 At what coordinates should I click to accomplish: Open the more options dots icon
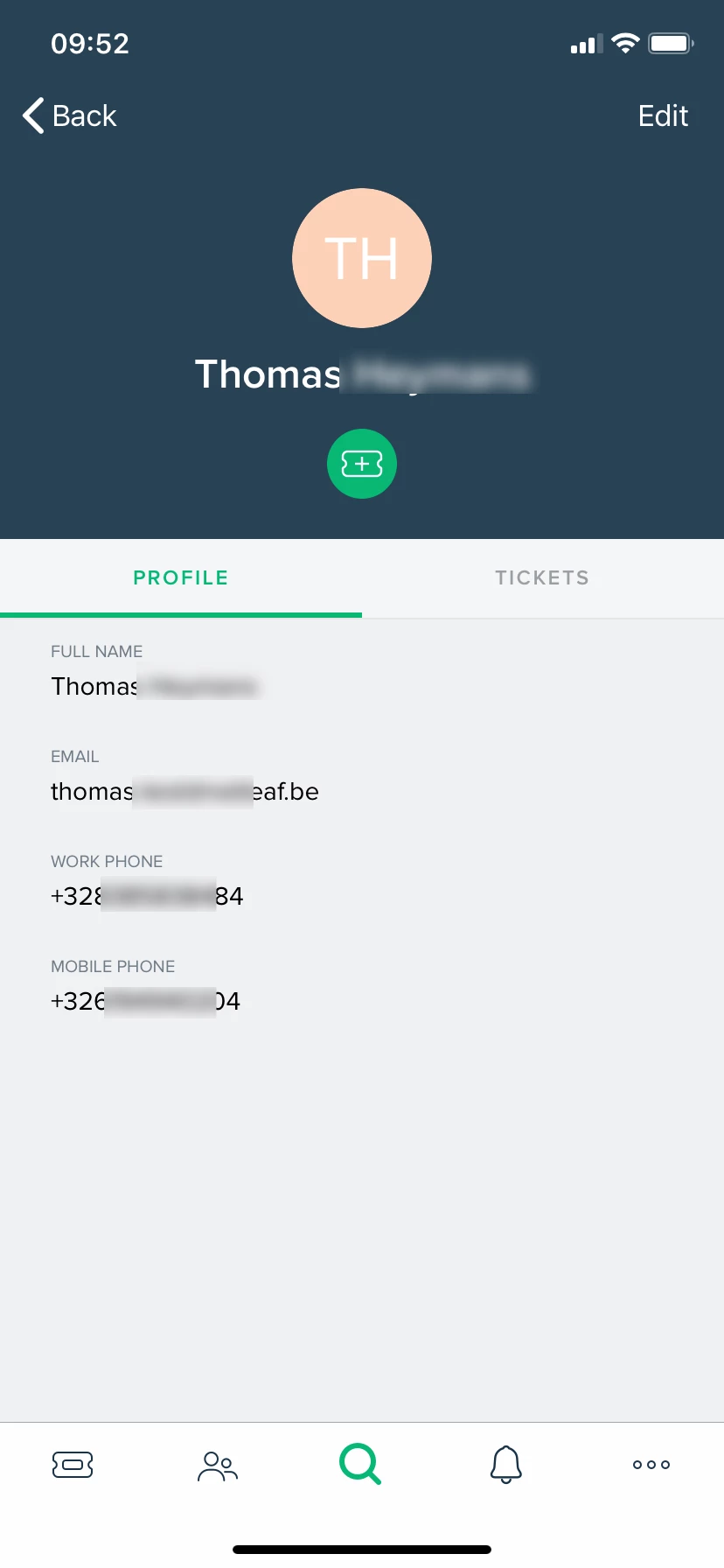(x=651, y=1465)
